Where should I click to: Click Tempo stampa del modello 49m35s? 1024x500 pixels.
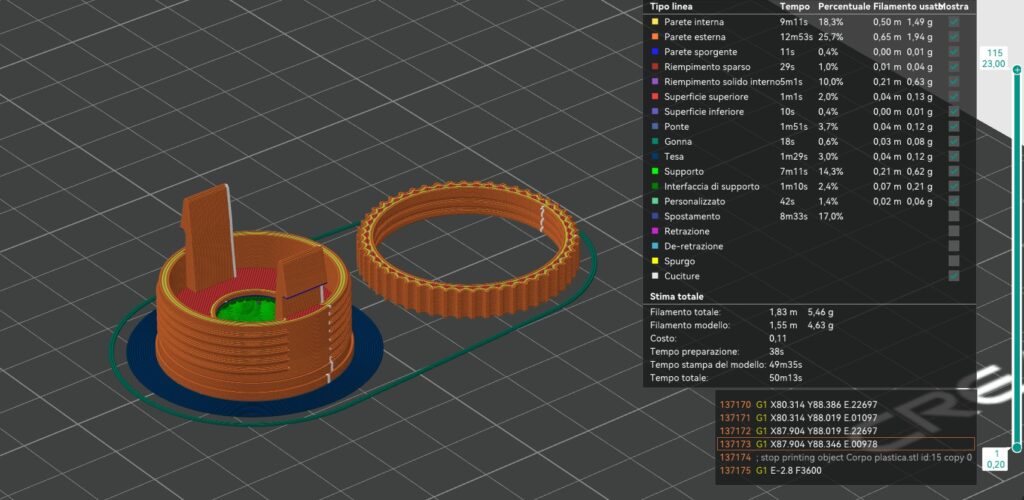pyautogui.click(x=786, y=364)
